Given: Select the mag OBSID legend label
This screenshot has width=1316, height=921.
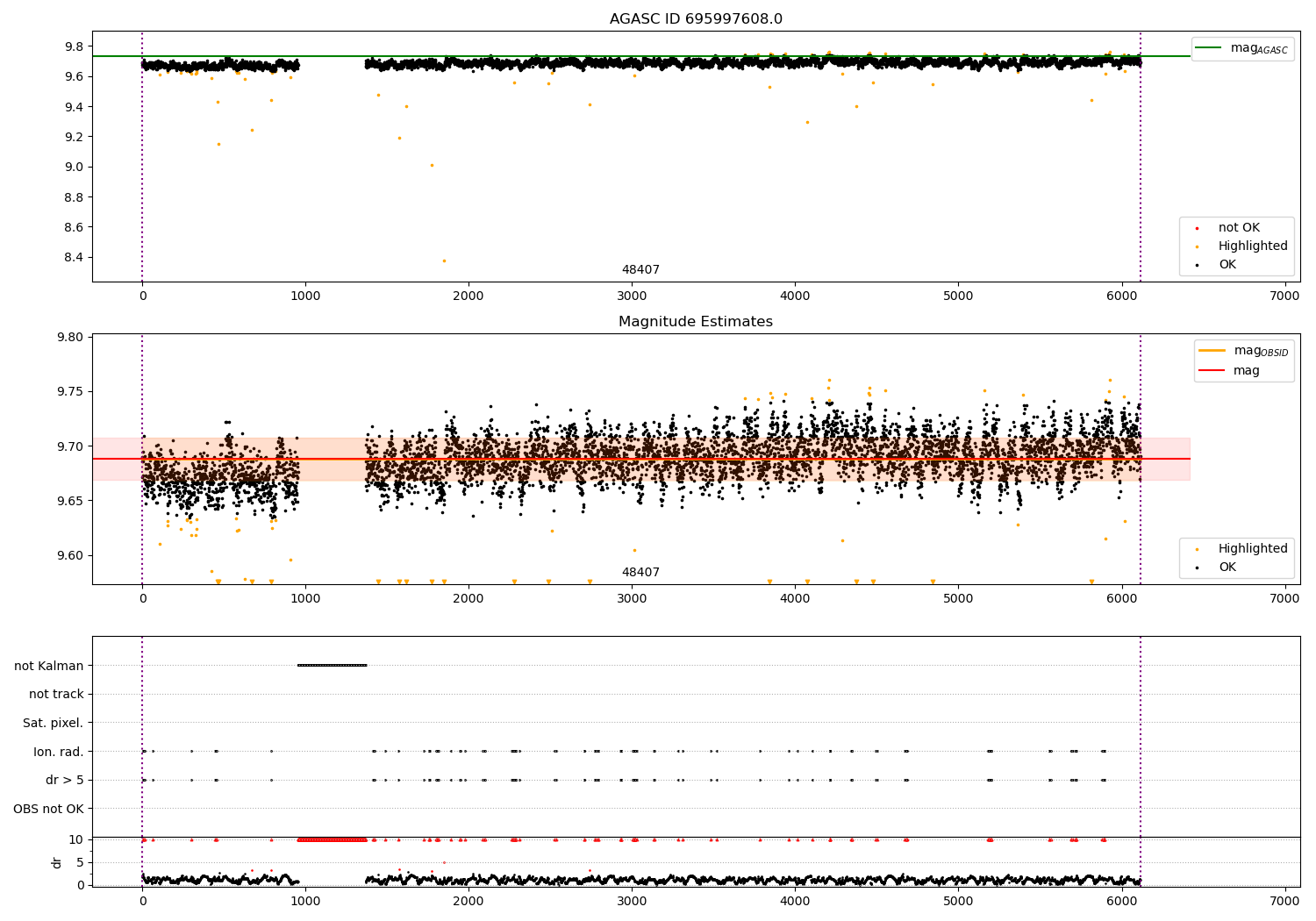Looking at the screenshot, I should [x=1262, y=351].
